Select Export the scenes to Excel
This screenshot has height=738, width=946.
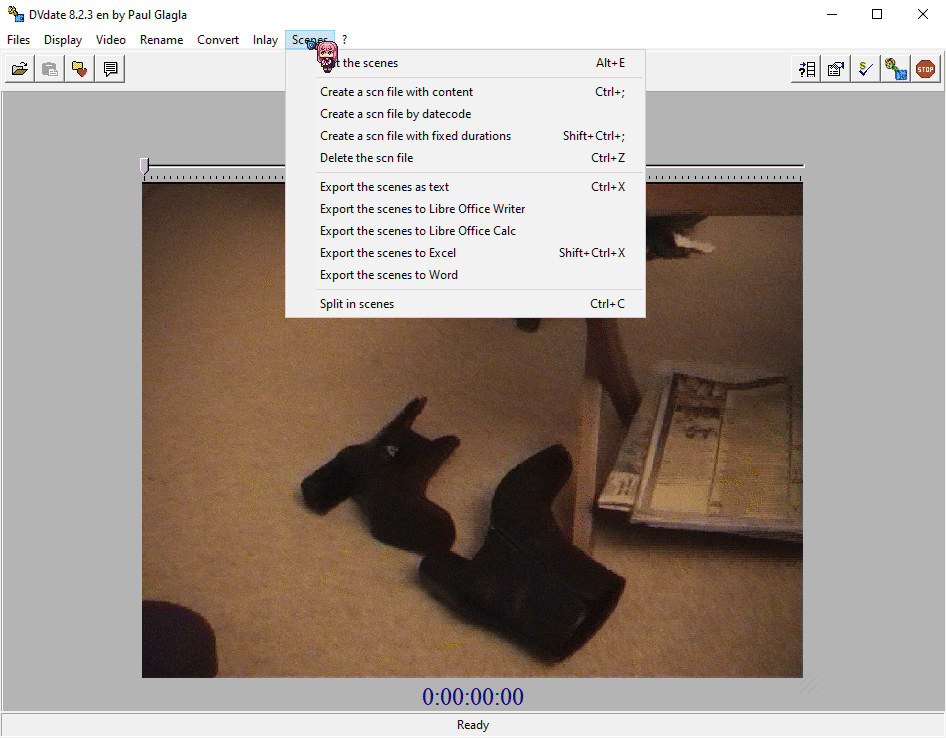[388, 253]
